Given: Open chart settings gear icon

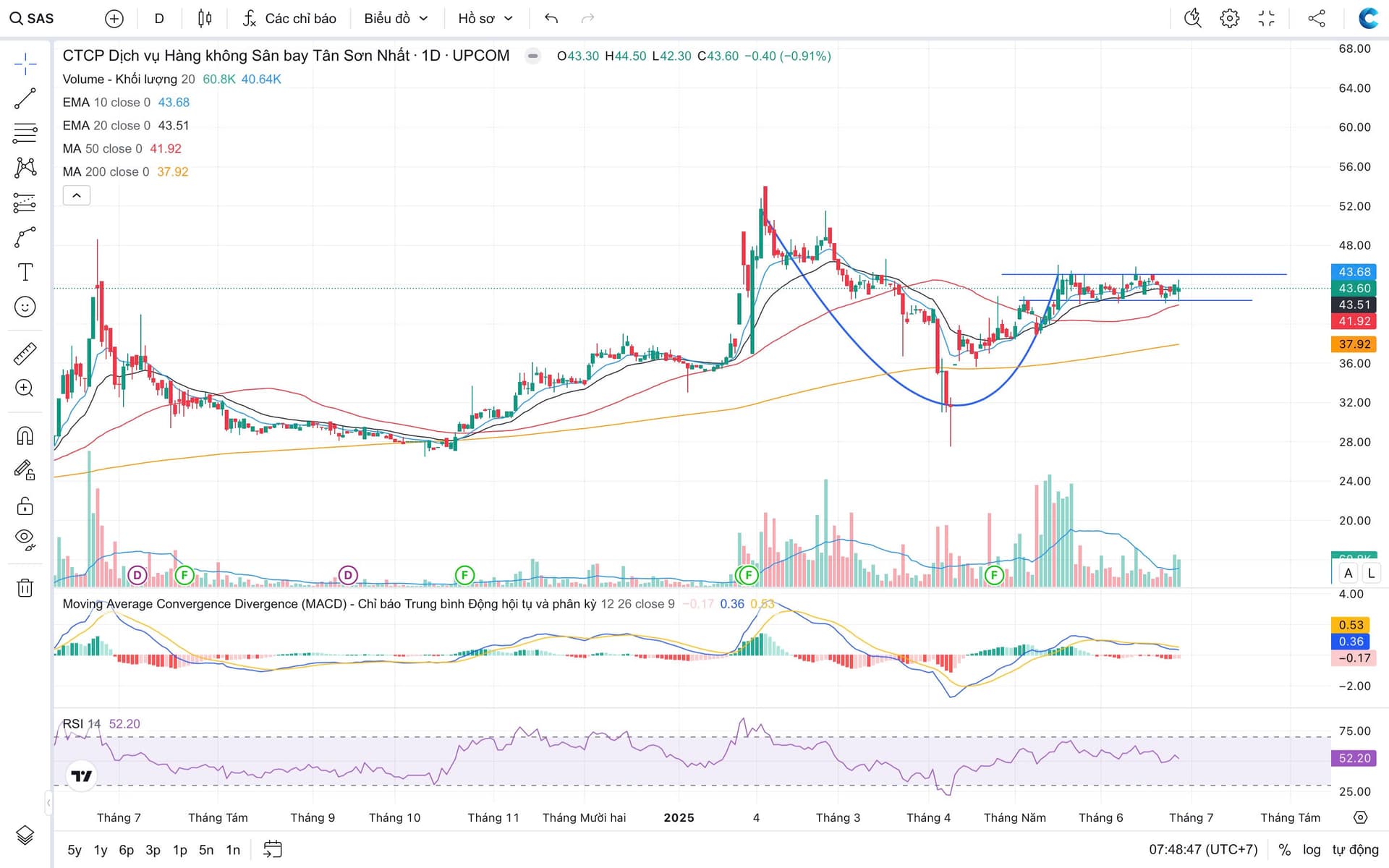Looking at the screenshot, I should (x=1229, y=18).
